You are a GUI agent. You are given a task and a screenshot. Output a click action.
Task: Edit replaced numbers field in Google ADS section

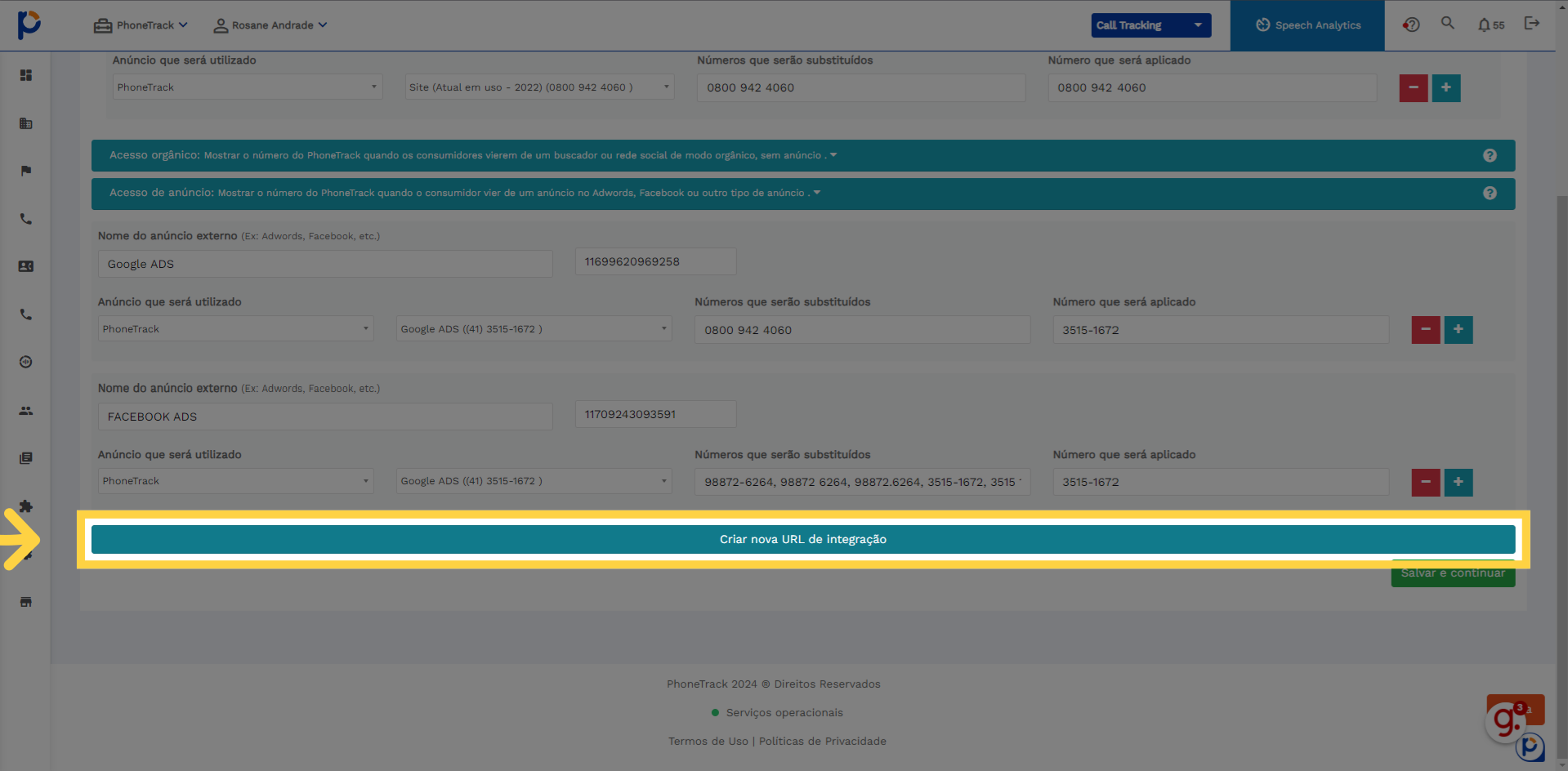pyautogui.click(x=862, y=330)
